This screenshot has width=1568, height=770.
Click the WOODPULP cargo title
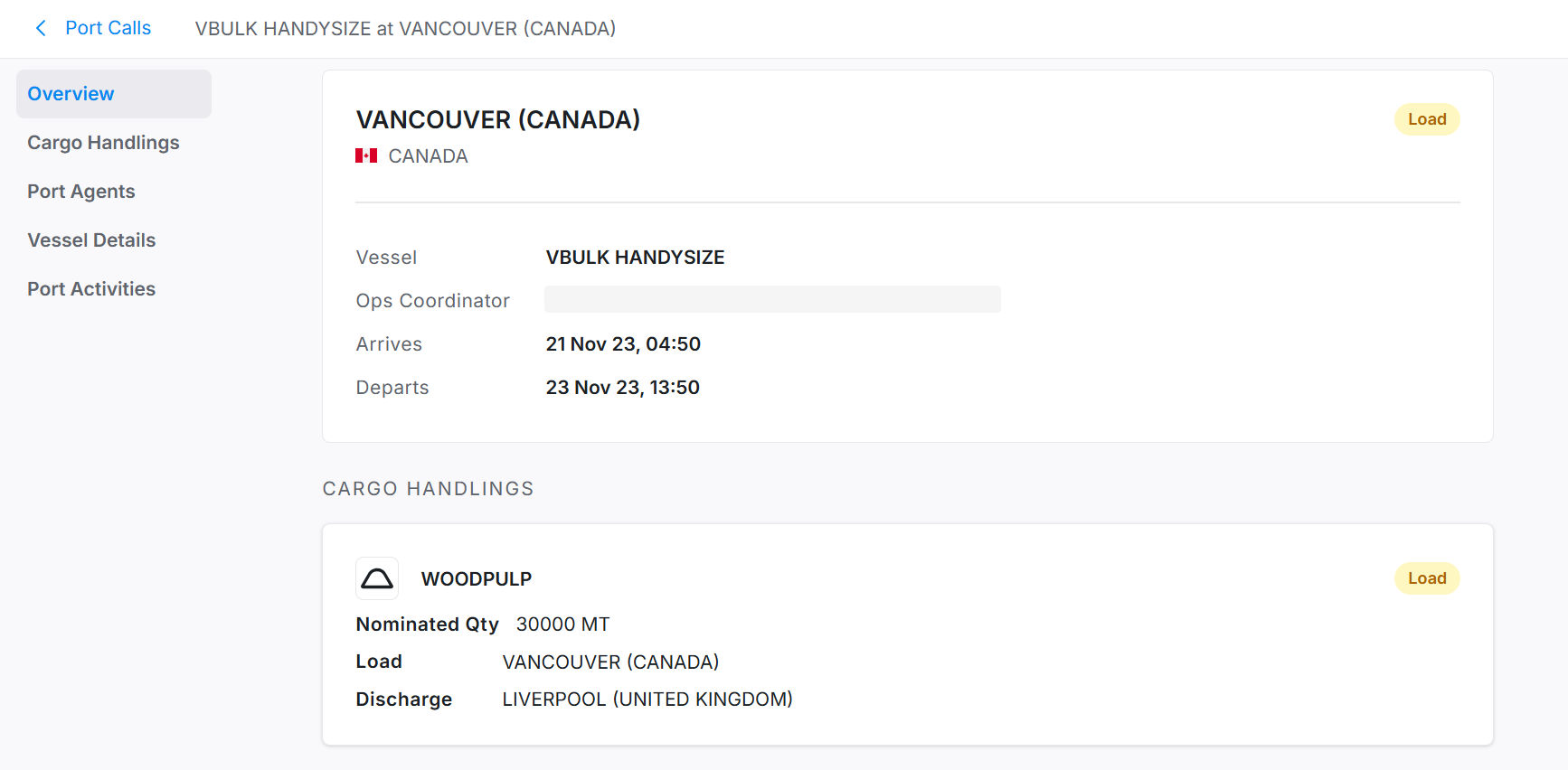coord(477,579)
